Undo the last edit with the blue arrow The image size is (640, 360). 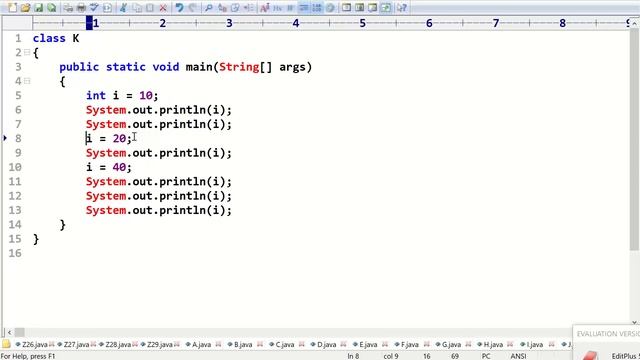[x=179, y=7]
